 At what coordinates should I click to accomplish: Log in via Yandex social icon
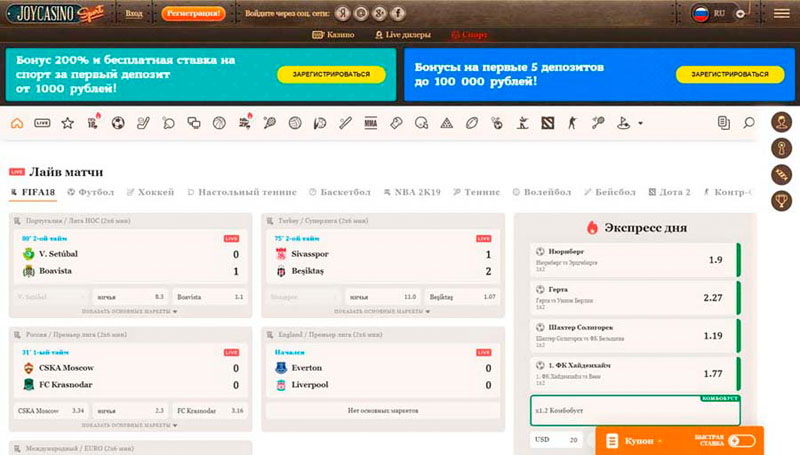point(343,13)
